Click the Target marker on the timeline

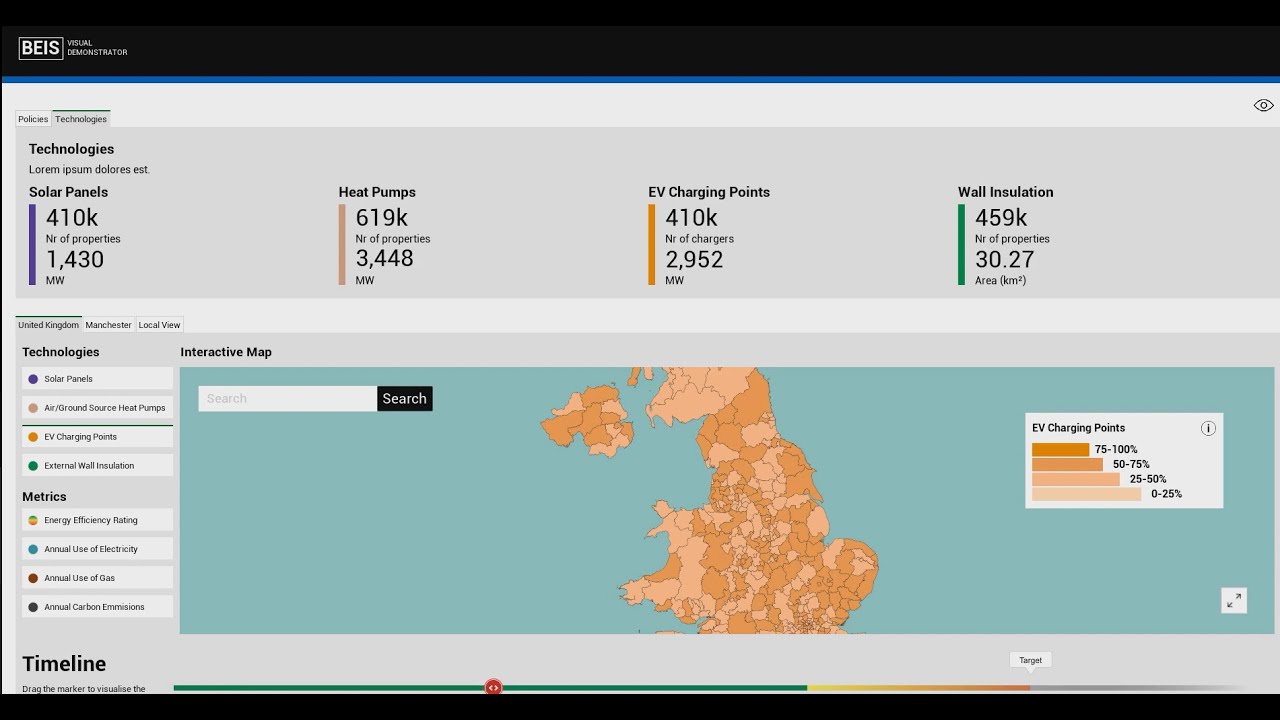click(1030, 660)
